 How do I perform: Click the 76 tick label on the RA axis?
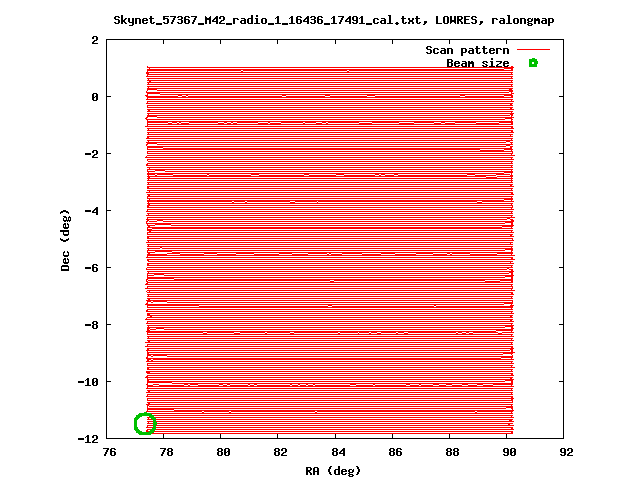[x=109, y=452]
